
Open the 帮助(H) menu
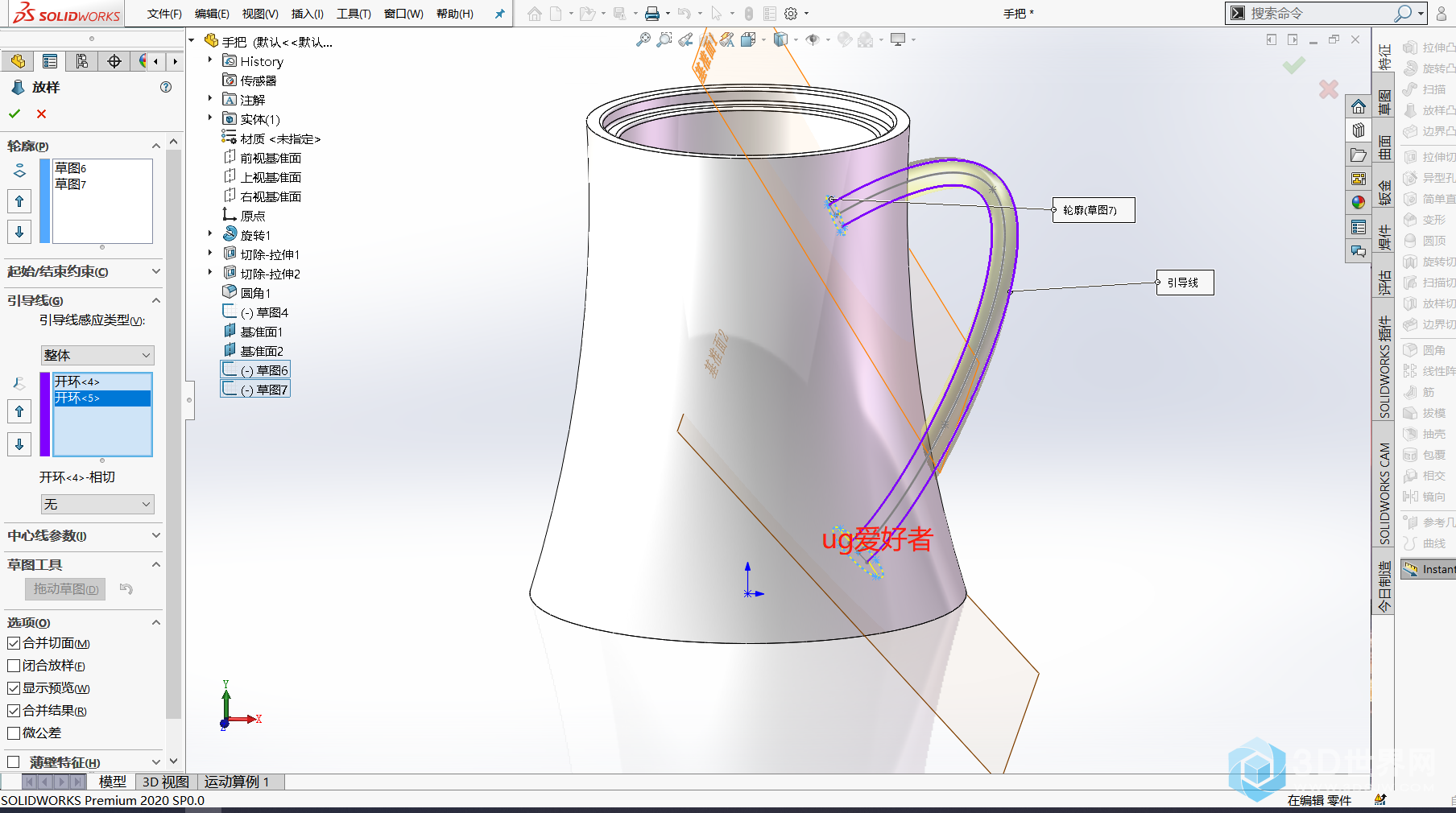[455, 14]
